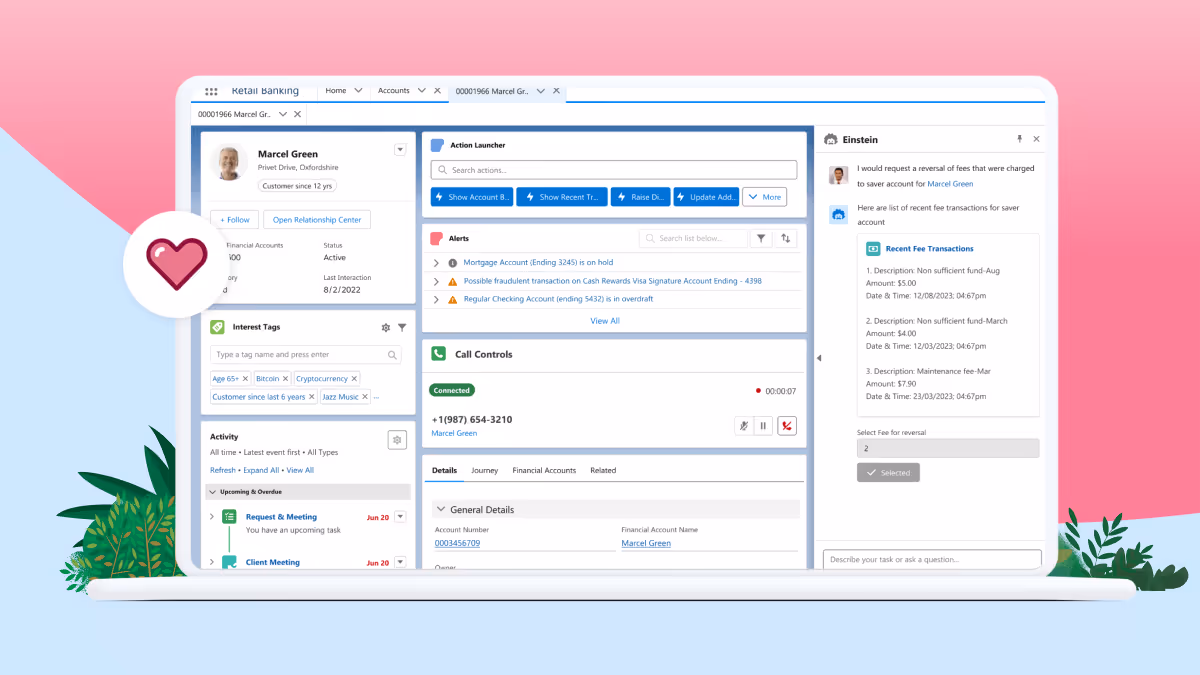Click View All in Alerts panel
The width and height of the screenshot is (1200, 675).
click(605, 321)
